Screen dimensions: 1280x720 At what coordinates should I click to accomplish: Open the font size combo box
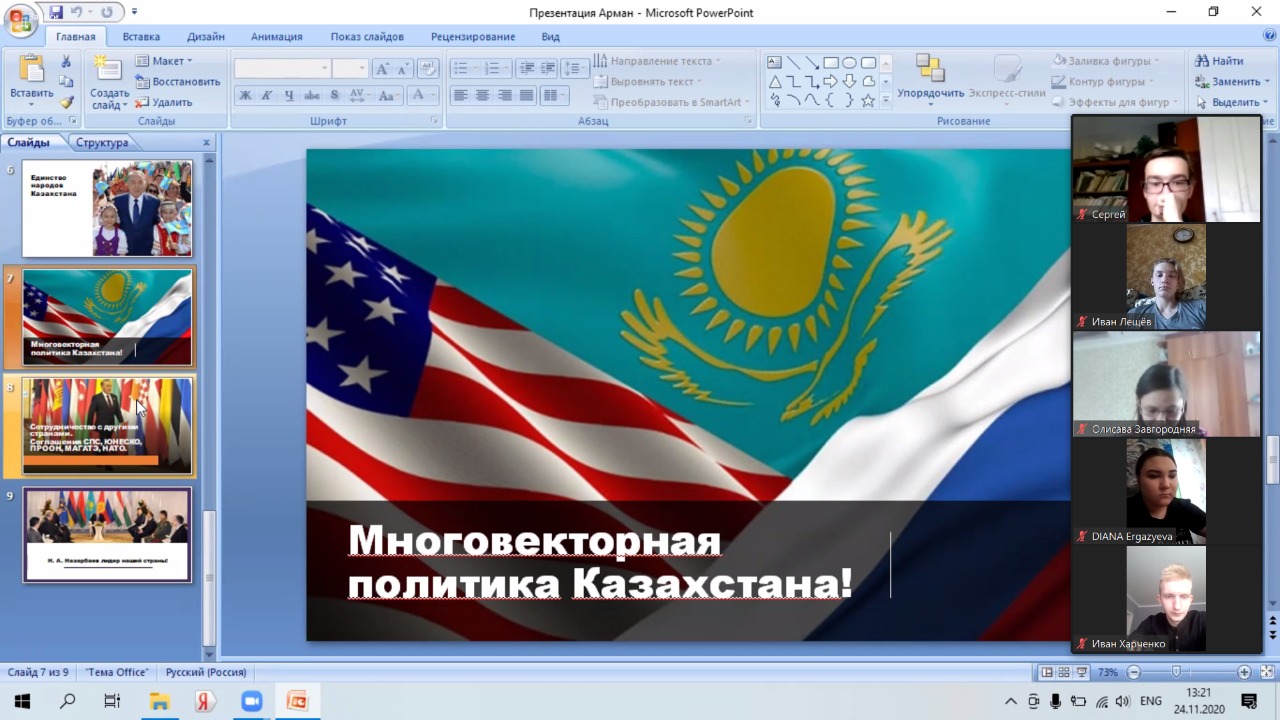(x=350, y=69)
